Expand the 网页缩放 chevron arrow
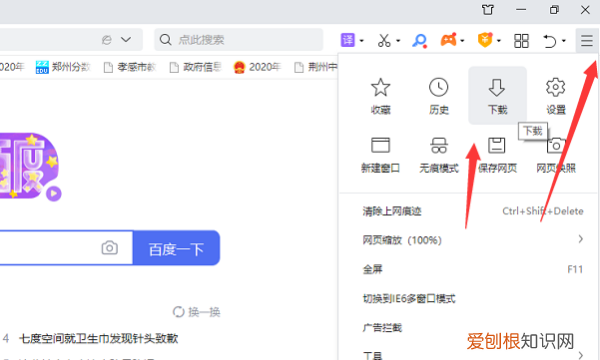This screenshot has height=360, width=600. pos(580,239)
